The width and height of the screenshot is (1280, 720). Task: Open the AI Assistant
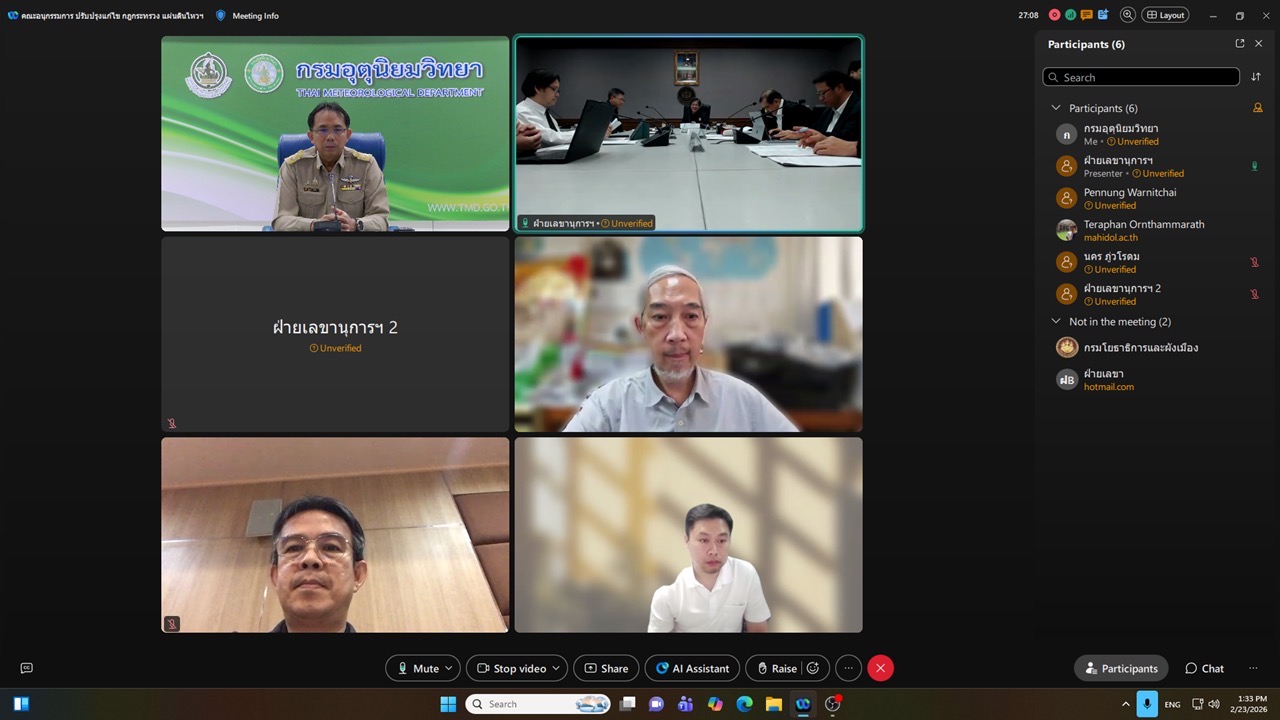[692, 668]
